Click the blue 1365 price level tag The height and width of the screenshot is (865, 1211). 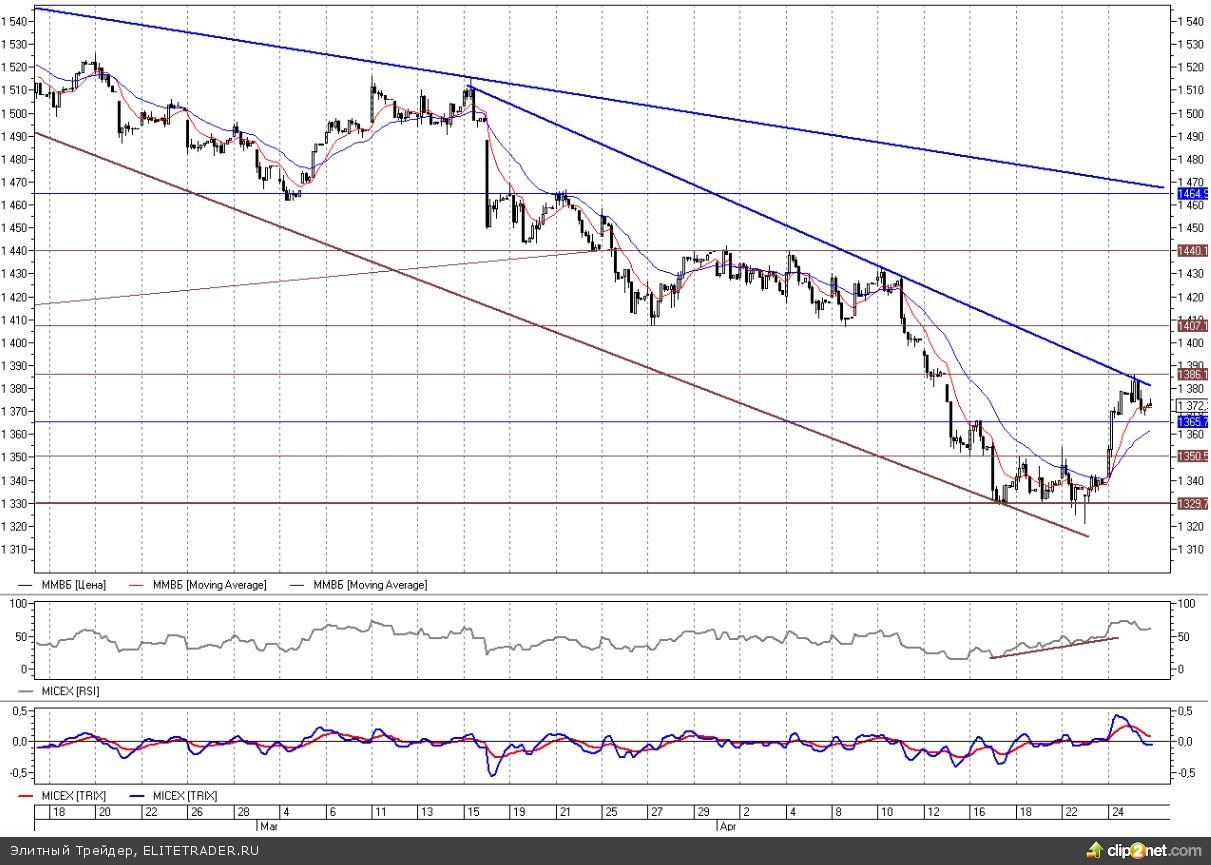(1192, 422)
